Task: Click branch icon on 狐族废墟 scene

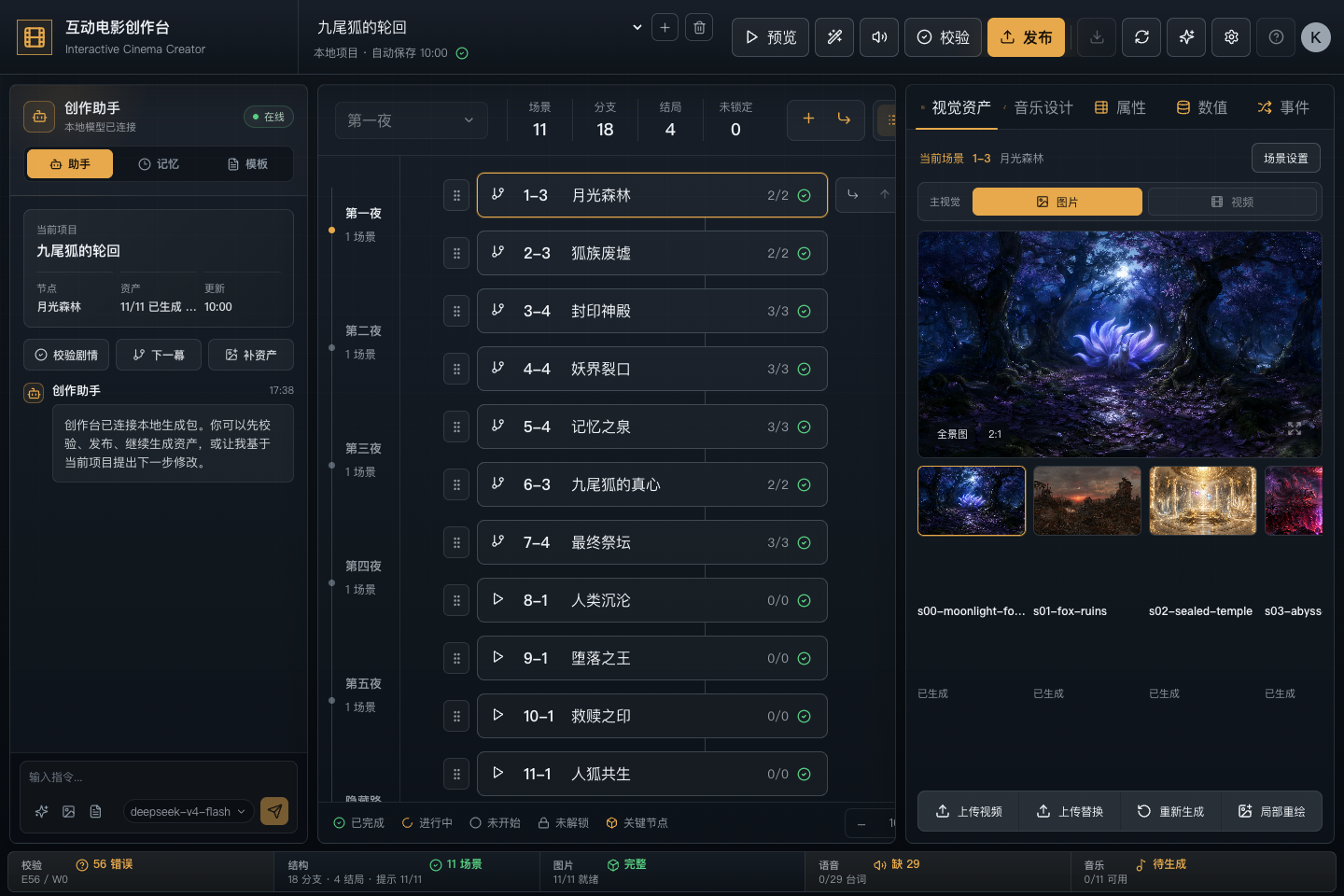Action: [x=498, y=252]
